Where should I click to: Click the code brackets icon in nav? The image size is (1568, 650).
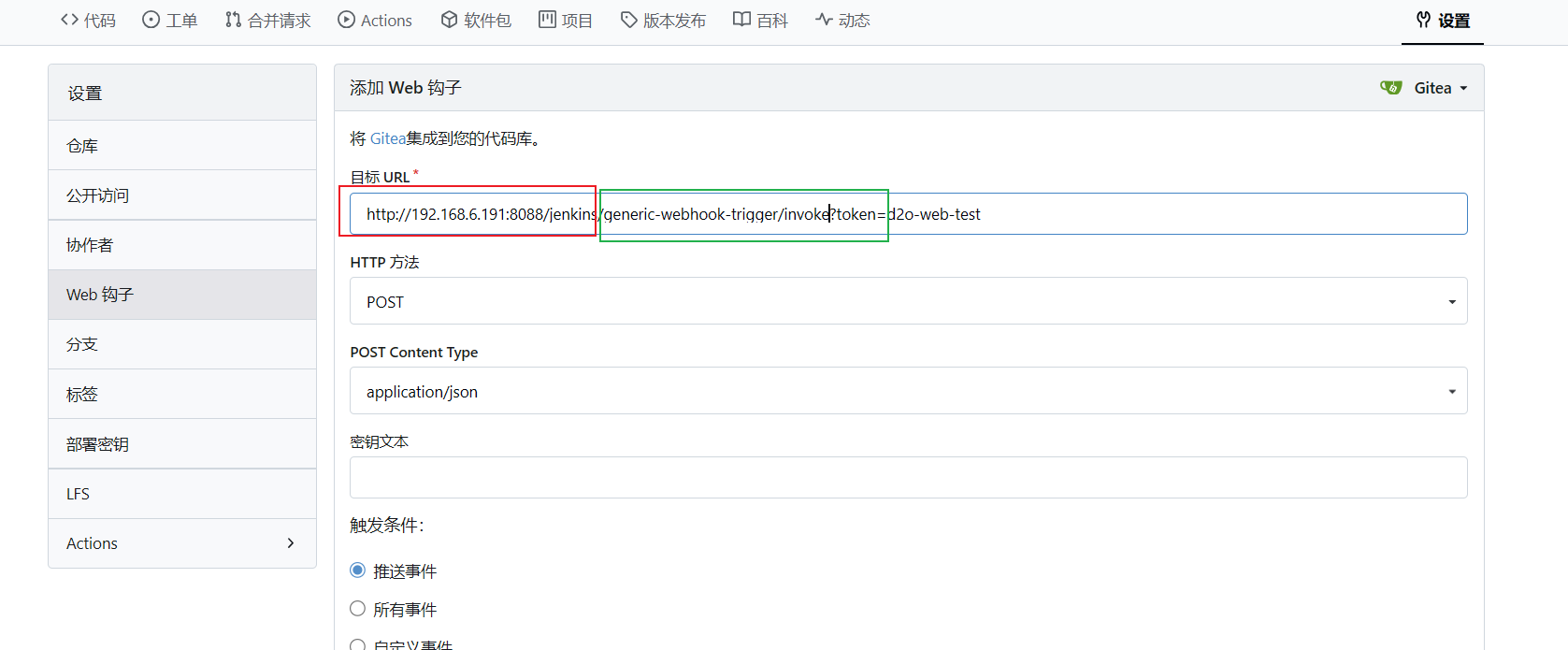[x=69, y=20]
